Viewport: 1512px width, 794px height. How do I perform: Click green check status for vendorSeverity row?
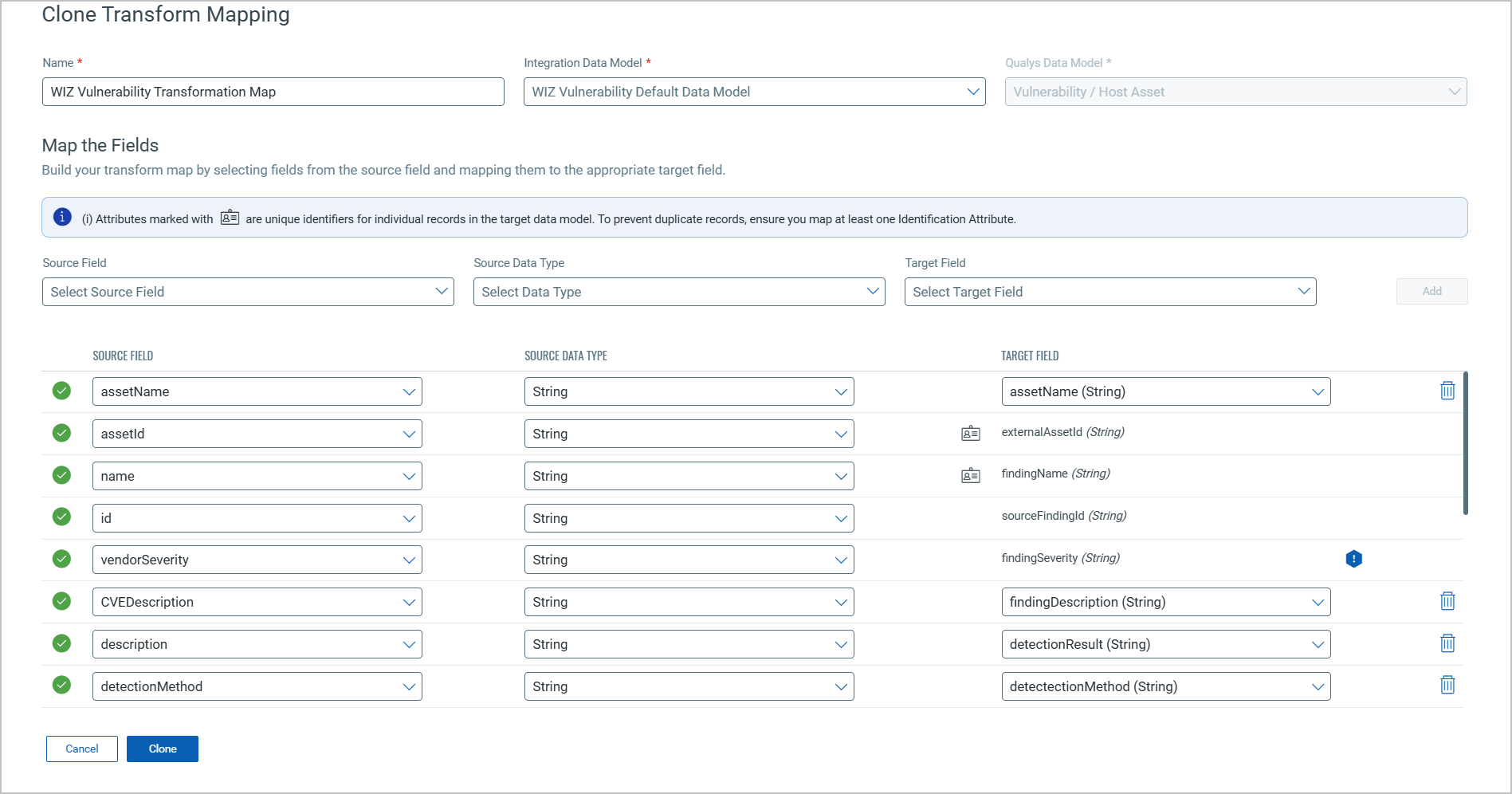[61, 559]
